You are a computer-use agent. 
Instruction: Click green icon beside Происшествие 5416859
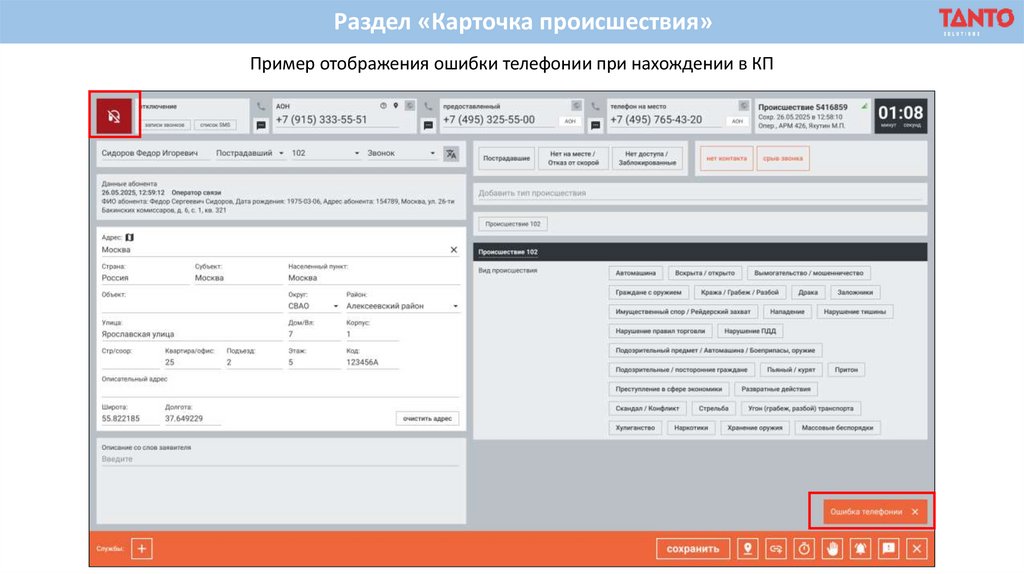[x=864, y=106]
